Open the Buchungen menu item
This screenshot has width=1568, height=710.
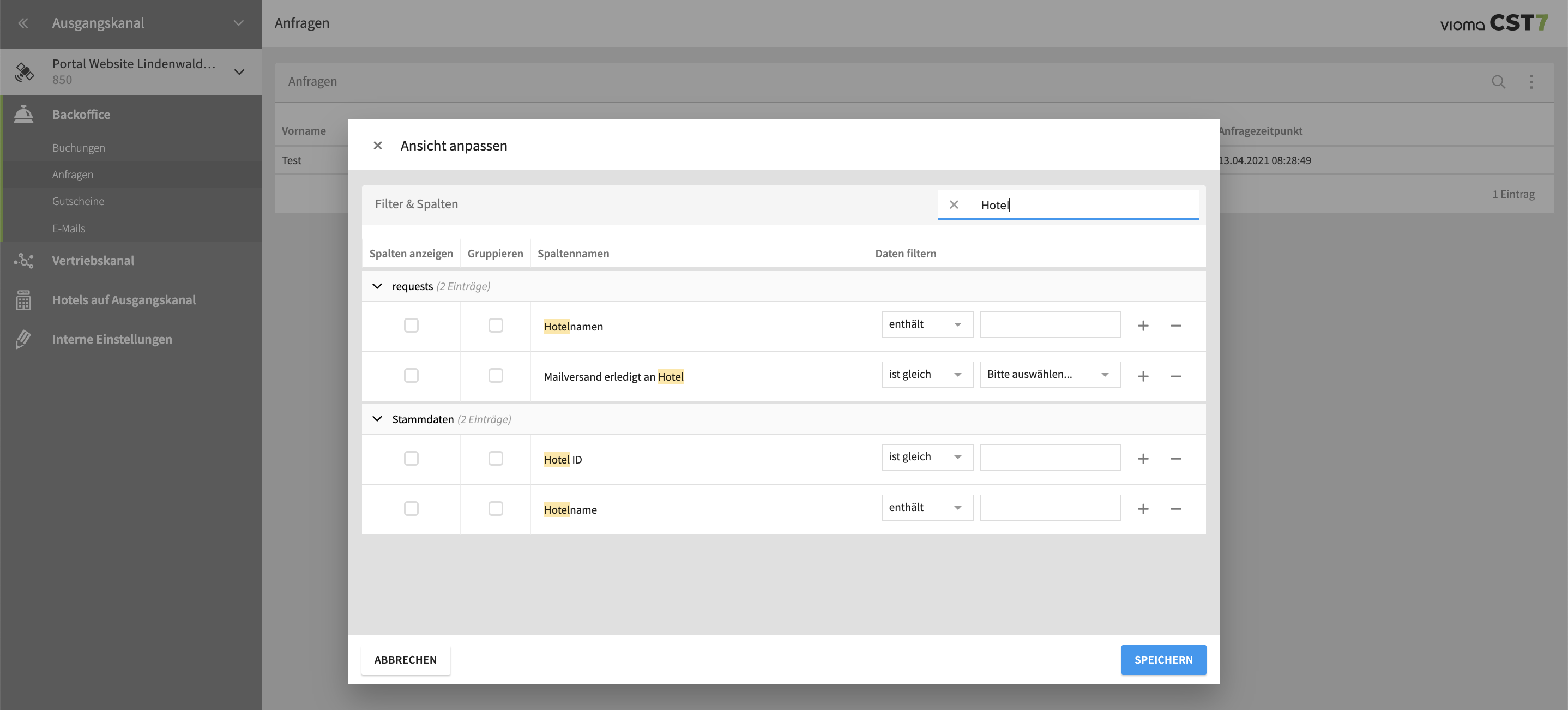pyautogui.click(x=79, y=148)
